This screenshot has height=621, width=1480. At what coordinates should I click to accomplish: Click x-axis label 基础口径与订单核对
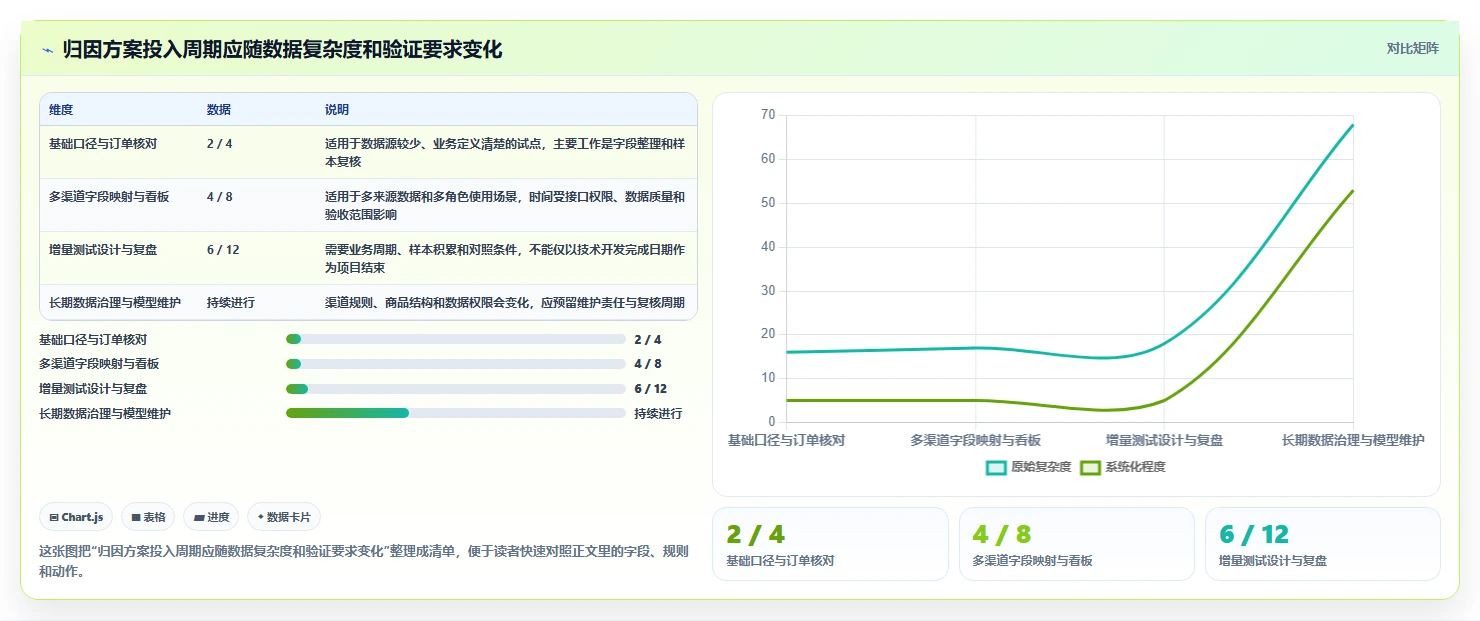[786, 440]
